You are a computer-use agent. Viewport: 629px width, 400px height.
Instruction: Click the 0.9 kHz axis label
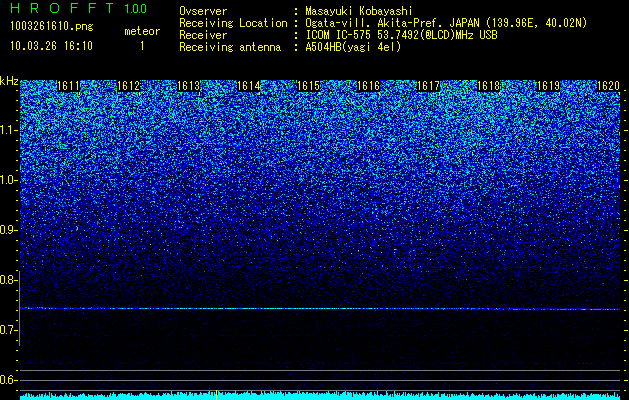click(7, 230)
